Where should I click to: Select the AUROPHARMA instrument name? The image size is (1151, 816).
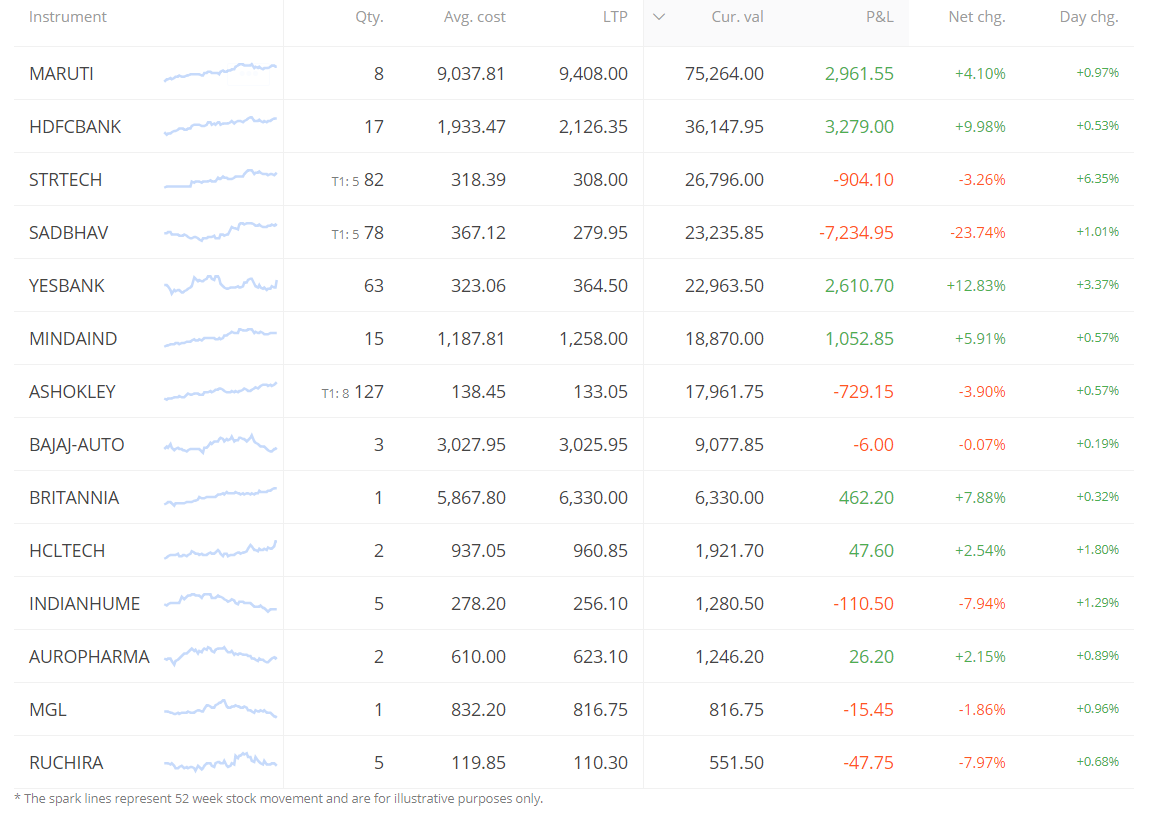(x=89, y=657)
